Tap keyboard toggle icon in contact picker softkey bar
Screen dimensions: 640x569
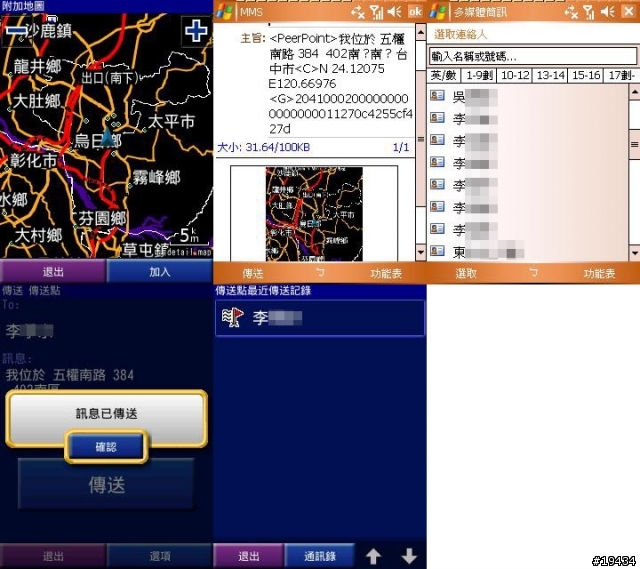(x=533, y=272)
